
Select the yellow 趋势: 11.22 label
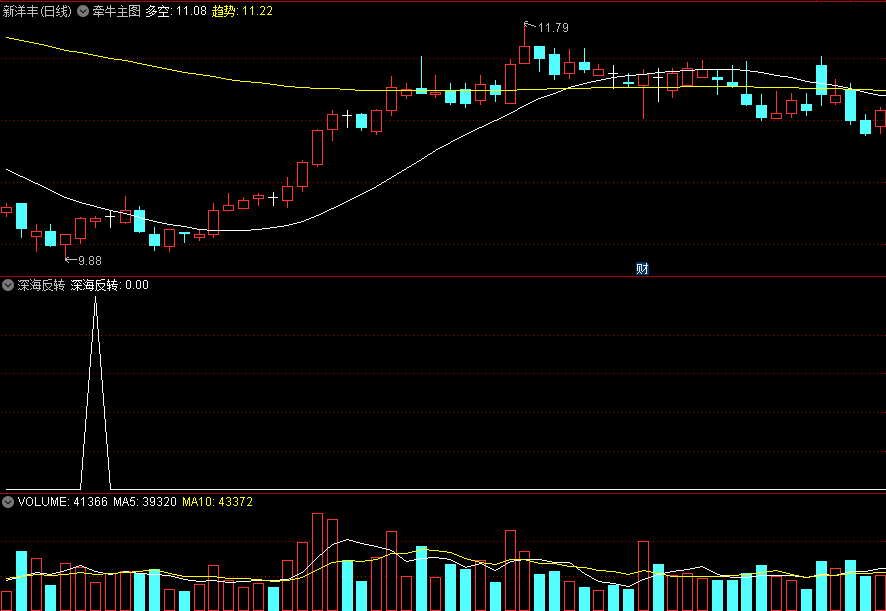point(242,11)
